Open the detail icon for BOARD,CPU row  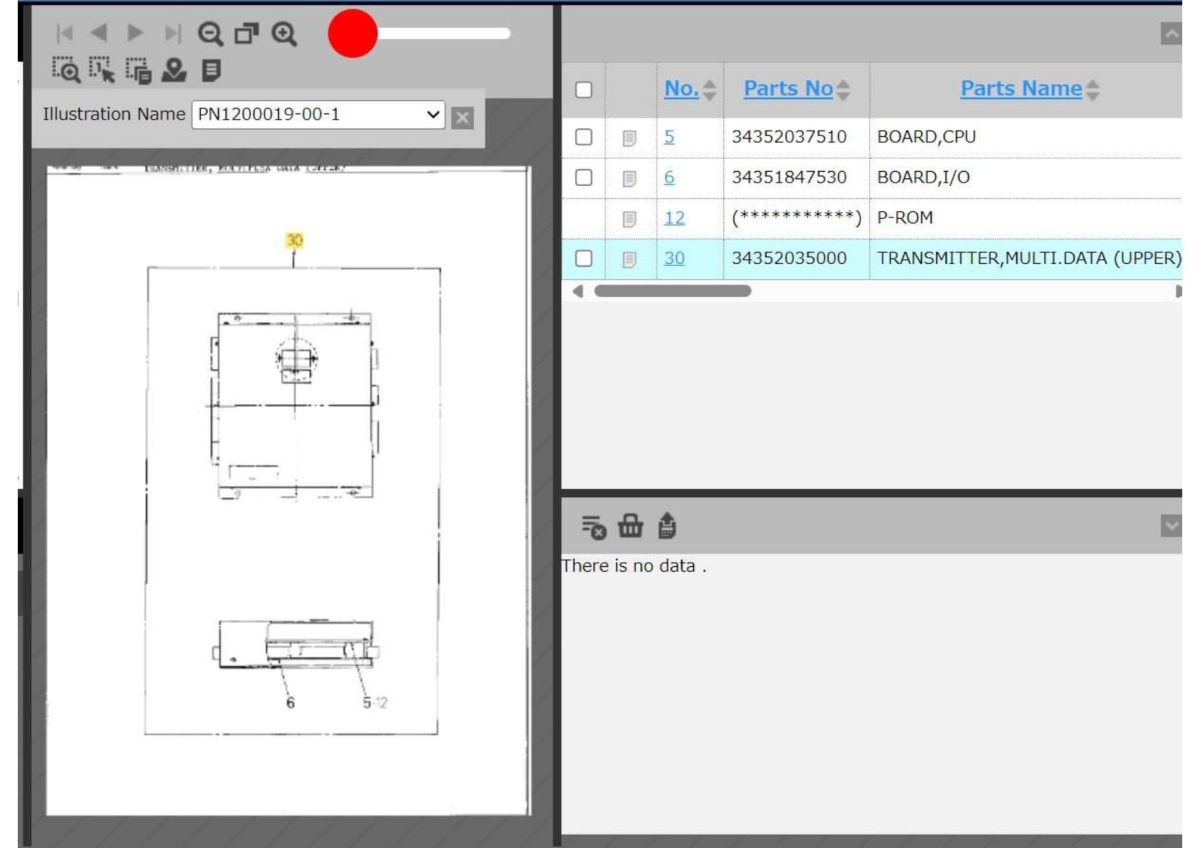[x=630, y=138]
